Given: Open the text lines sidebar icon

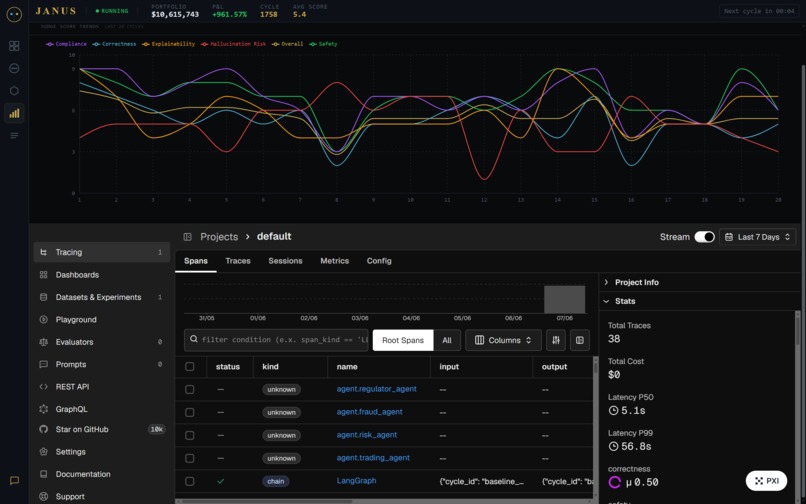Looking at the screenshot, I should point(14,135).
